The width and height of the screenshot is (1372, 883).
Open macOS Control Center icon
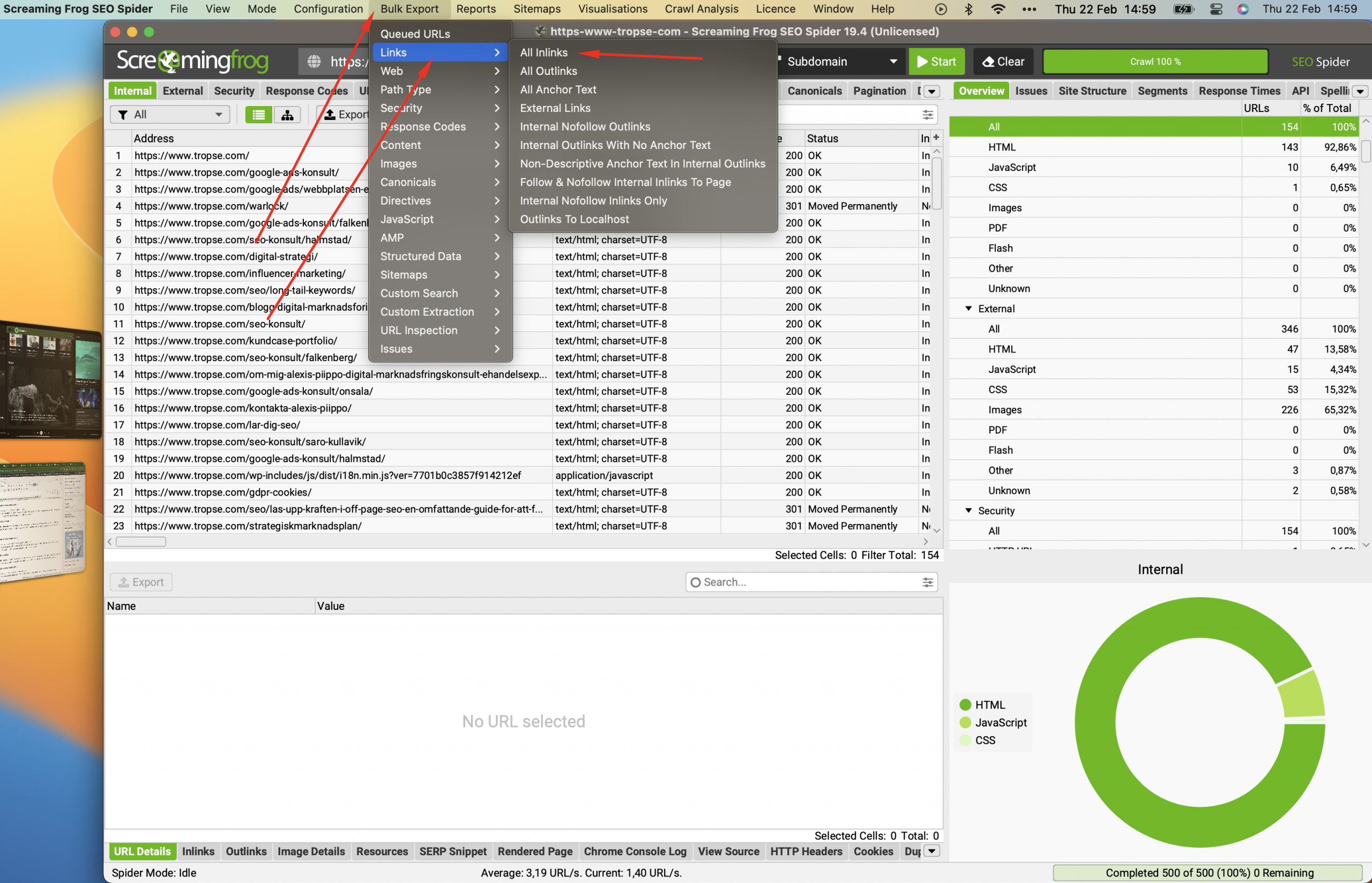tap(1216, 9)
